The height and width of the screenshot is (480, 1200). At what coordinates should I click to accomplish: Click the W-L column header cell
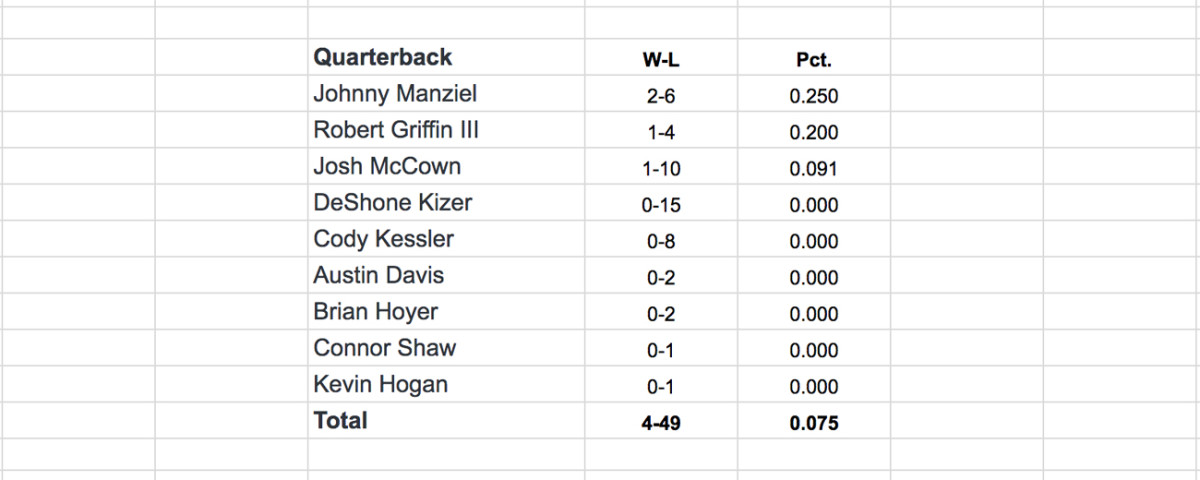click(662, 60)
